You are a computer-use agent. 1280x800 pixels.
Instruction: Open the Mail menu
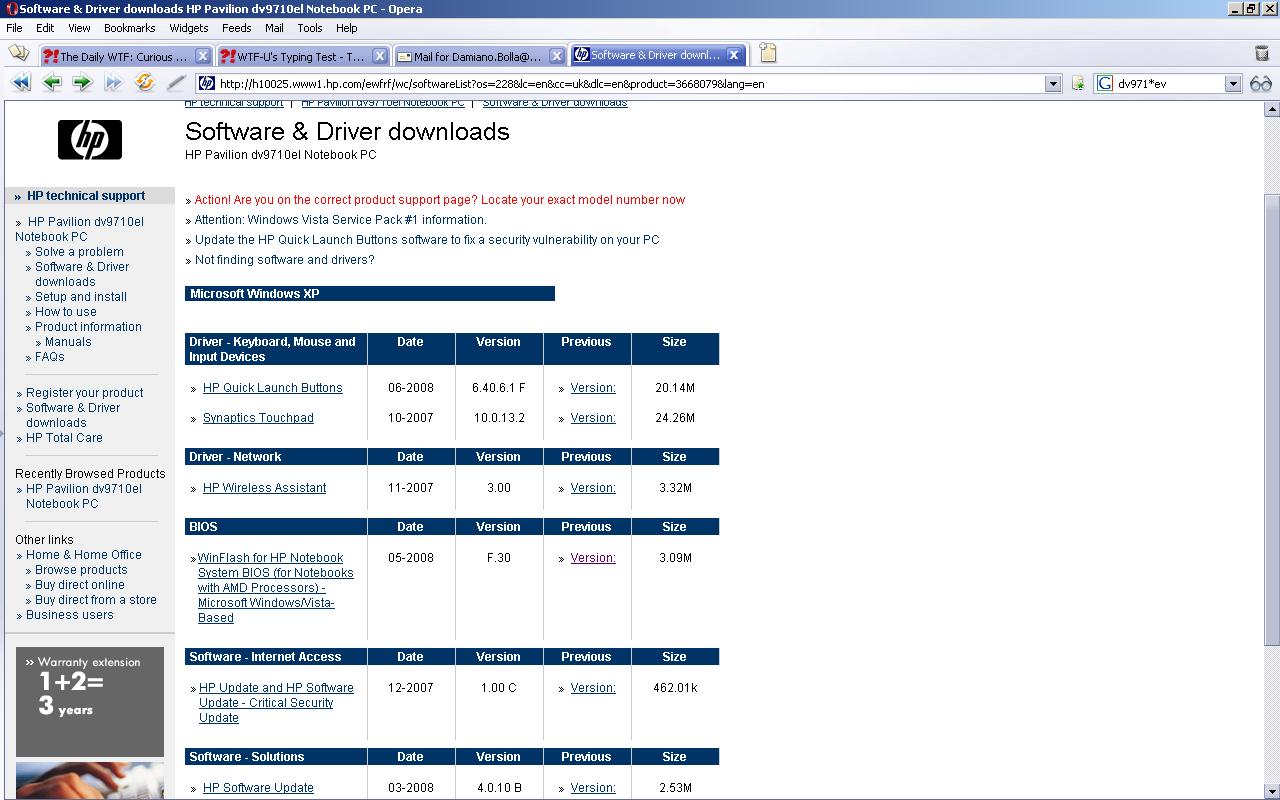click(x=274, y=28)
